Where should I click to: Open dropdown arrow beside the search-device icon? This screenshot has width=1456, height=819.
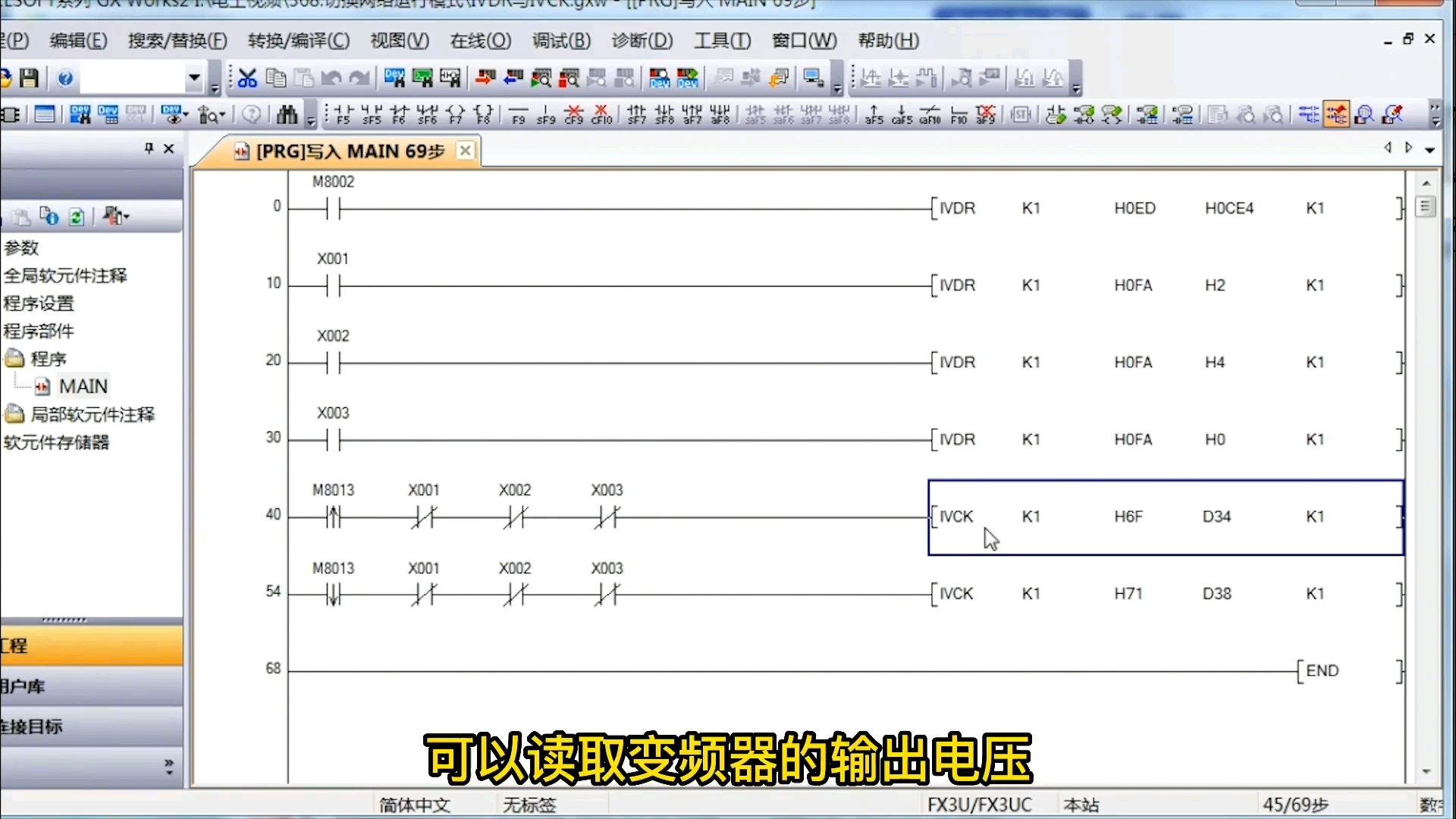click(x=222, y=115)
